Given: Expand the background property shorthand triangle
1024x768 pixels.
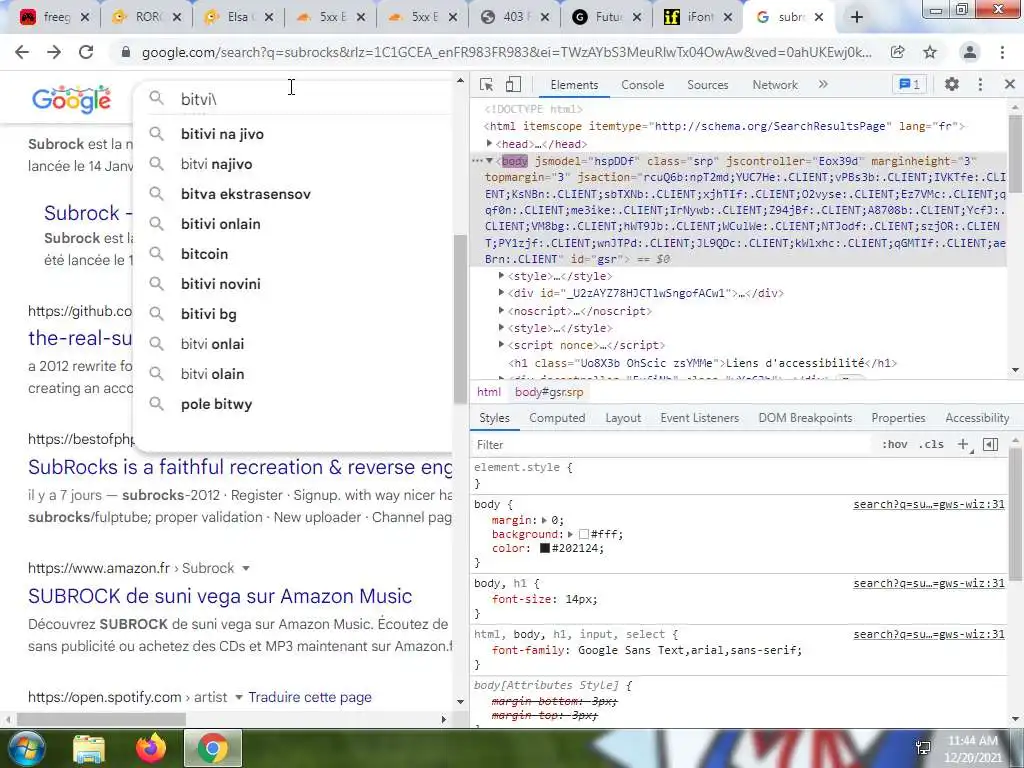Looking at the screenshot, I should click(570, 534).
